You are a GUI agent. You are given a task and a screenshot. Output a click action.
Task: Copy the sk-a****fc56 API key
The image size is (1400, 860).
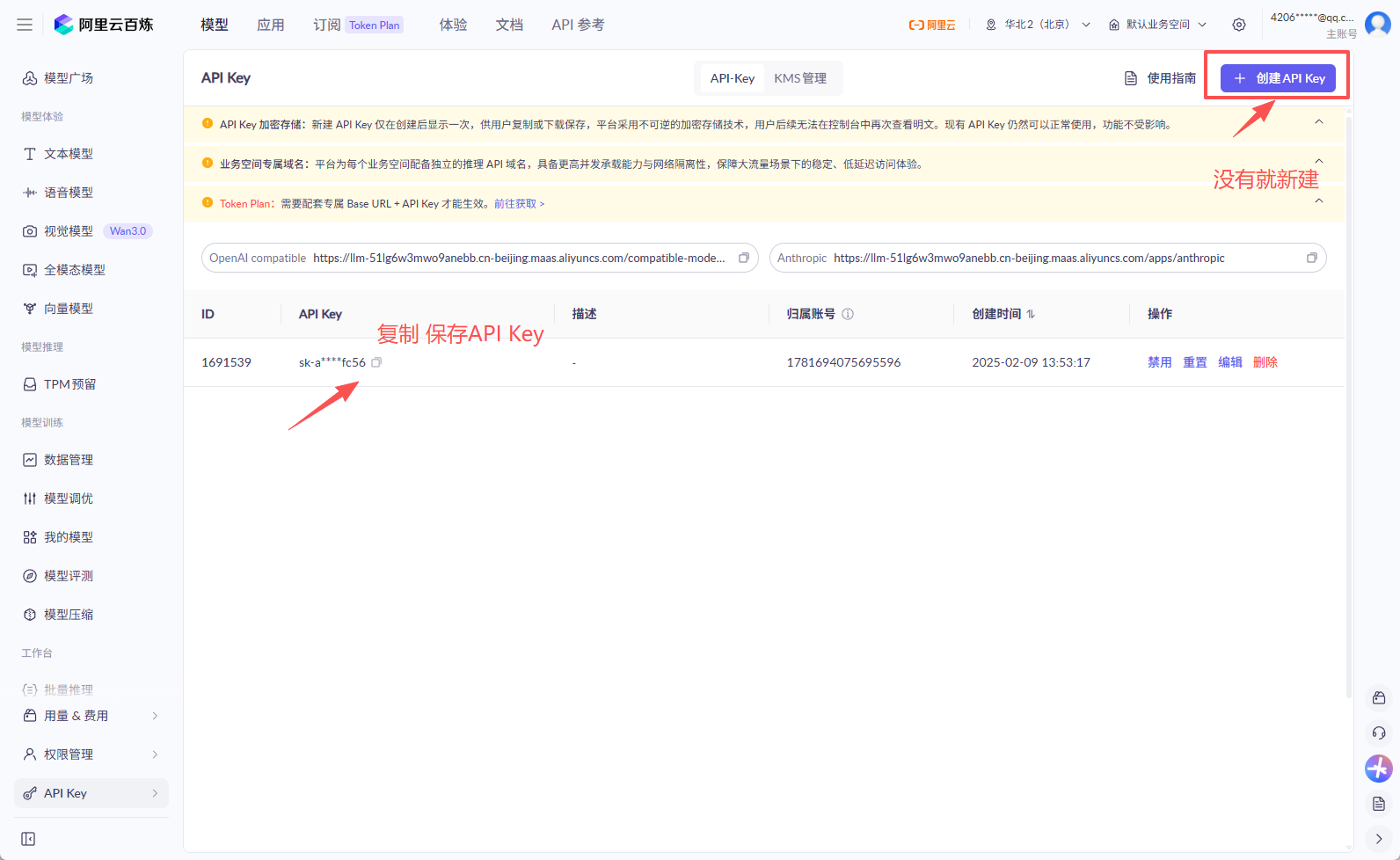pyautogui.click(x=376, y=362)
